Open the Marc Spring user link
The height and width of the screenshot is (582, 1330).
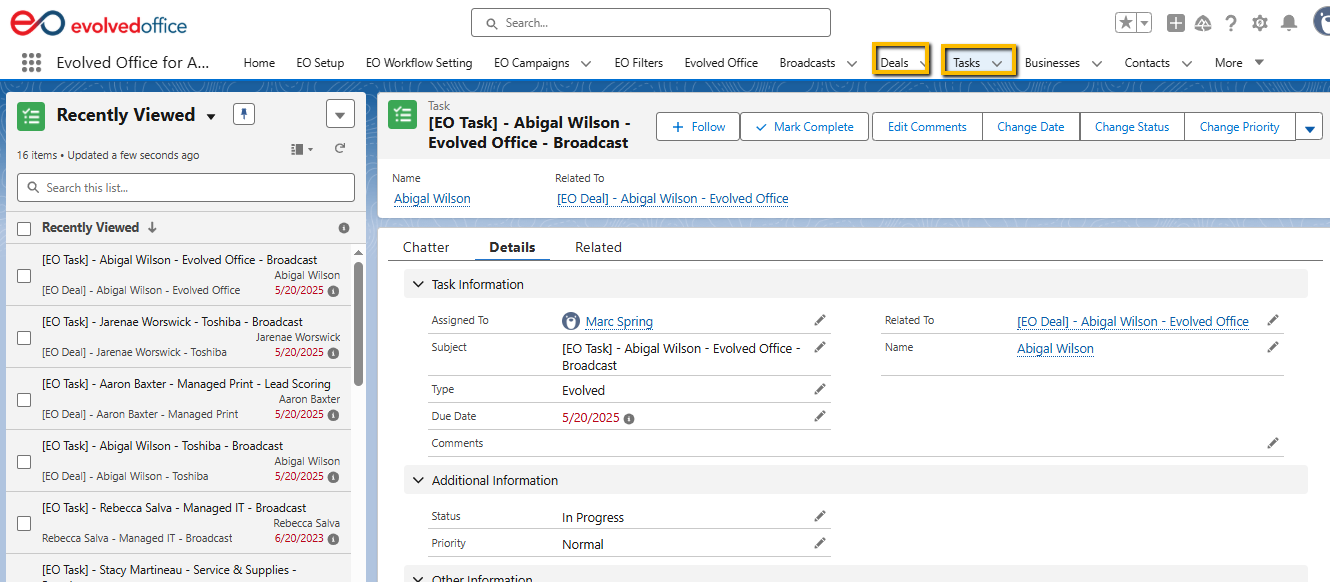[x=618, y=321]
